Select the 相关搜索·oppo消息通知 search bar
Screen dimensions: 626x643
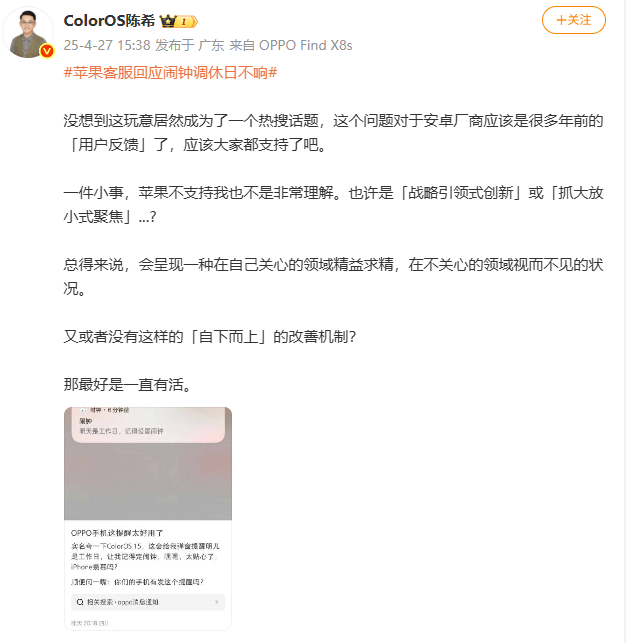point(148,602)
